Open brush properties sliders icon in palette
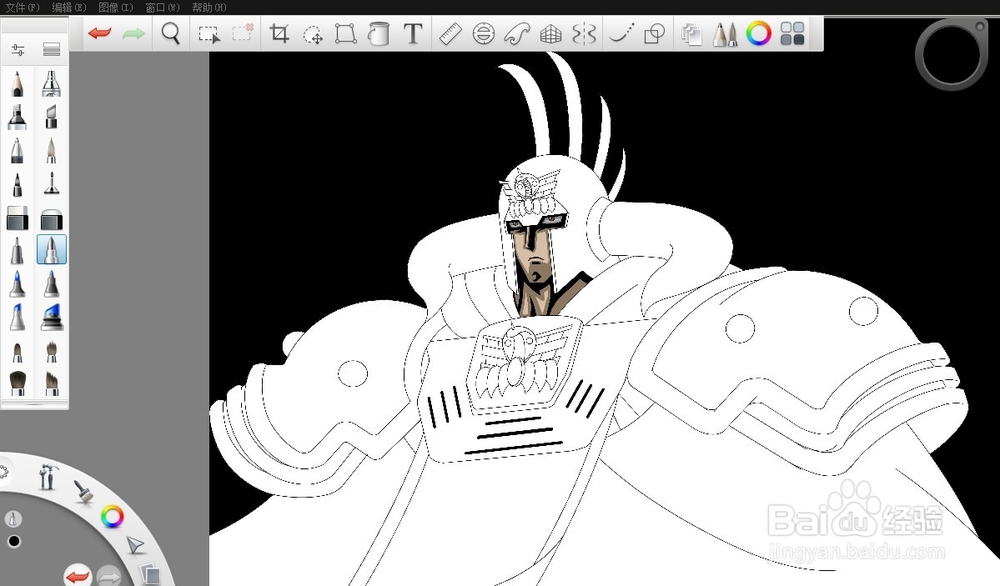This screenshot has width=1000, height=586. point(18,49)
